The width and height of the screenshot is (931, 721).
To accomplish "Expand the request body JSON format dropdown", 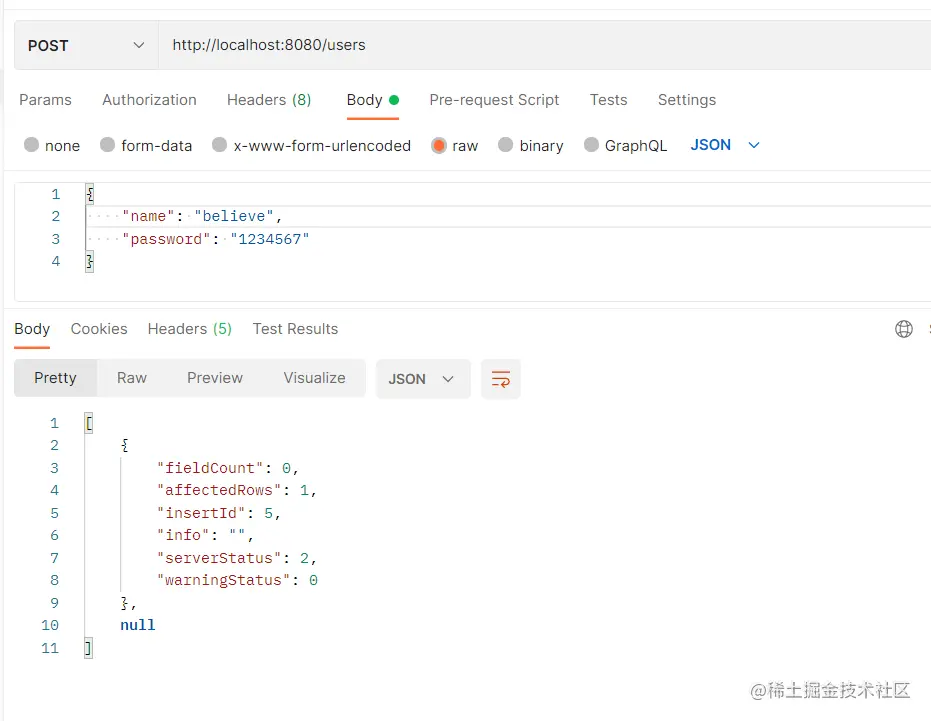I will (x=725, y=145).
